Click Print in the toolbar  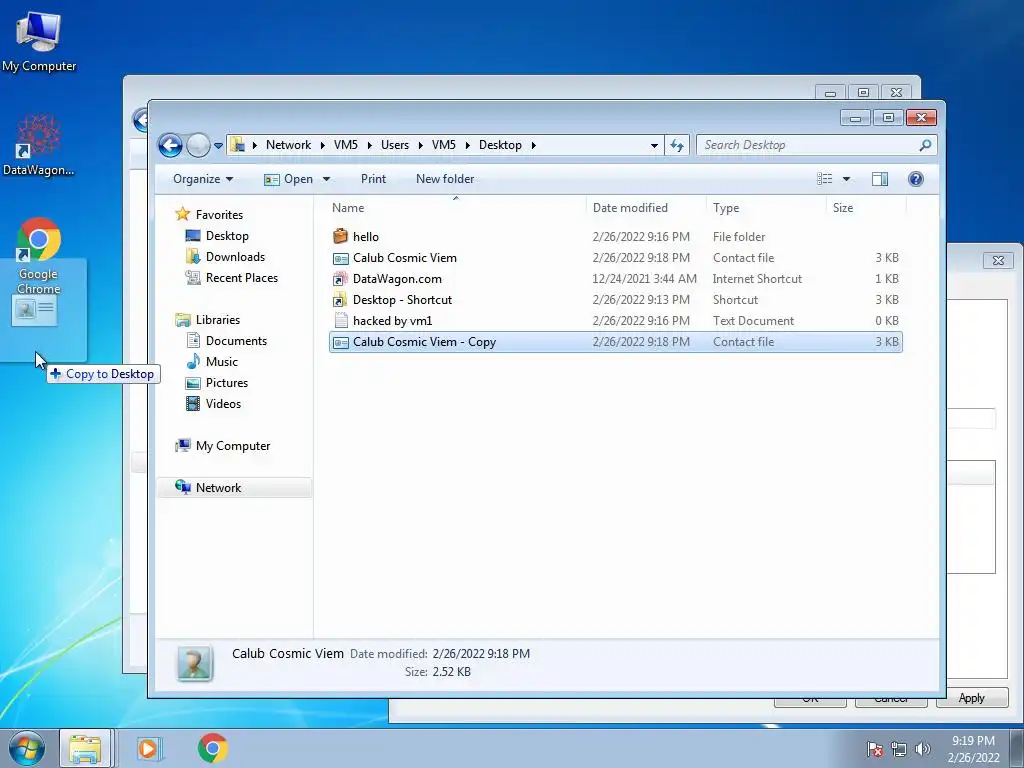tap(373, 179)
